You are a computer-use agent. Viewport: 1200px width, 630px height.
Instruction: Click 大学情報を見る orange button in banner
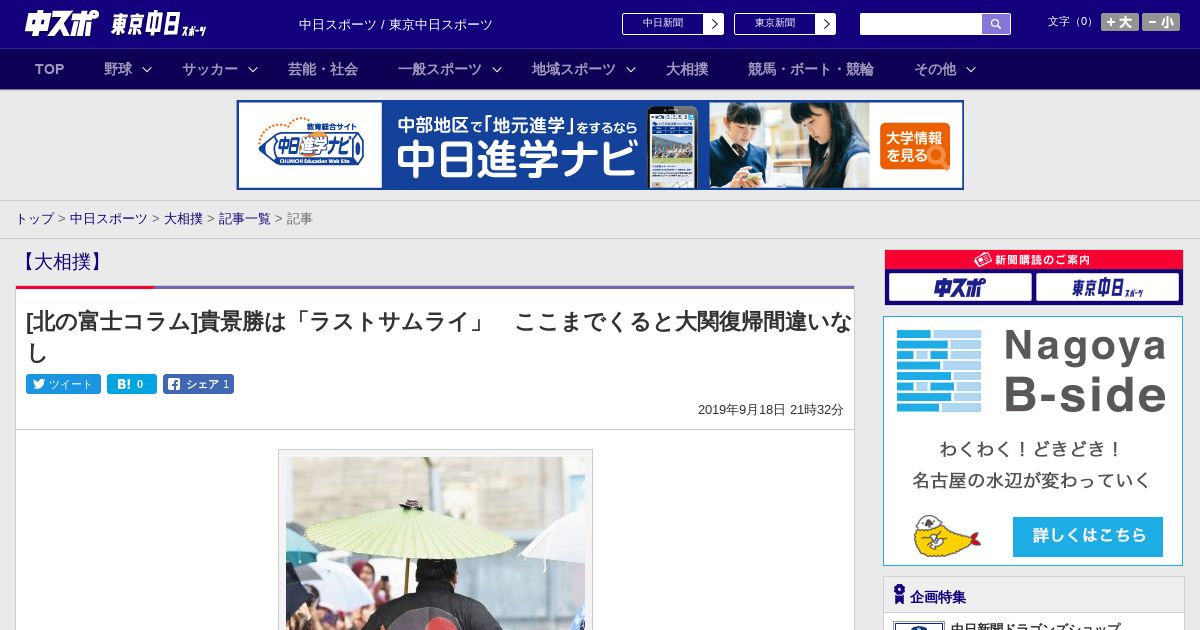915,146
